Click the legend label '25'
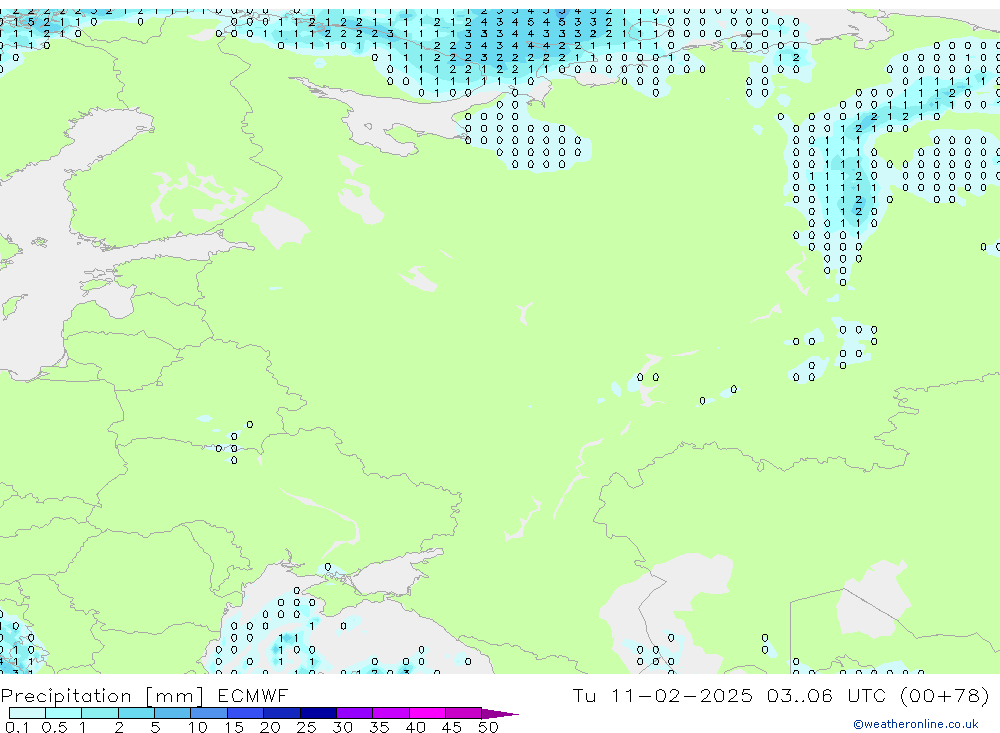The height and width of the screenshot is (733, 1000). [x=306, y=727]
